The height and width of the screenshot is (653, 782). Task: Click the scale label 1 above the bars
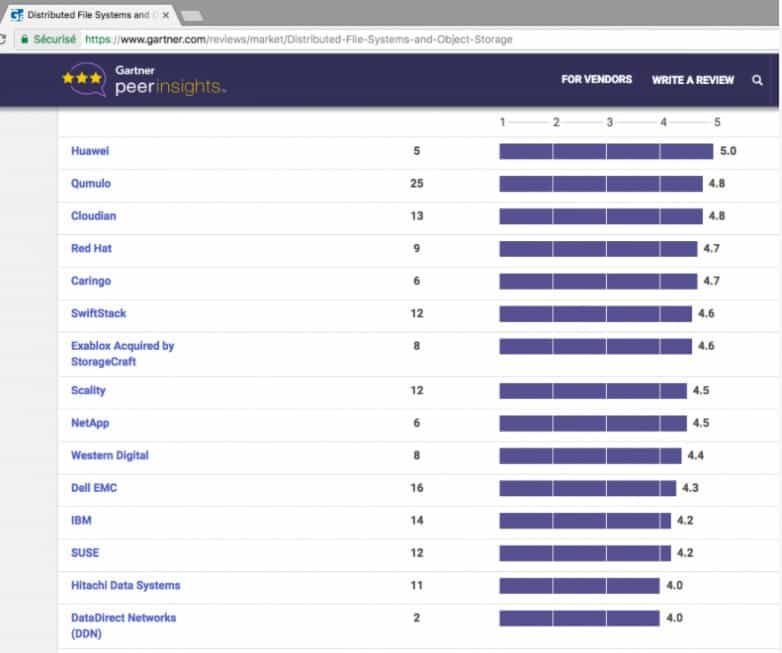(x=502, y=122)
